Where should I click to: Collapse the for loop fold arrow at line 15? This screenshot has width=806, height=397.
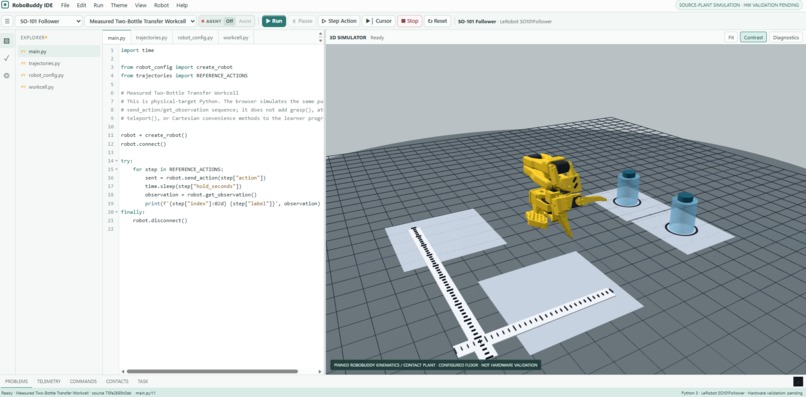pyautogui.click(x=117, y=169)
